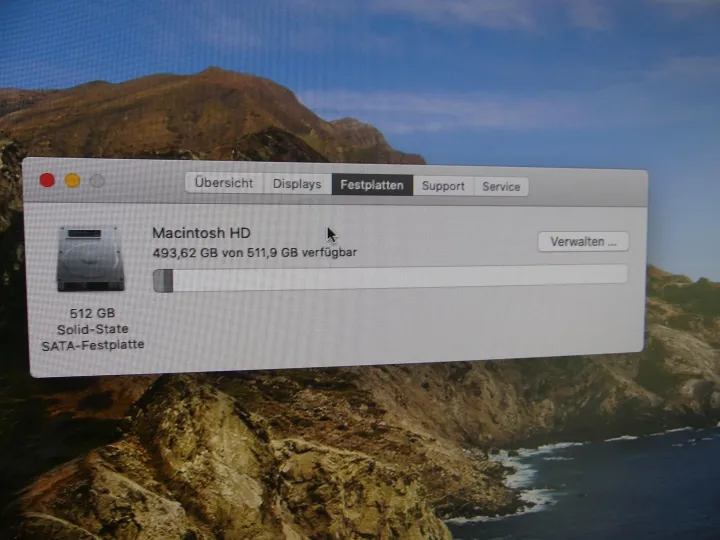Select the Festplatten tab
The height and width of the screenshot is (540, 720).
click(x=372, y=185)
